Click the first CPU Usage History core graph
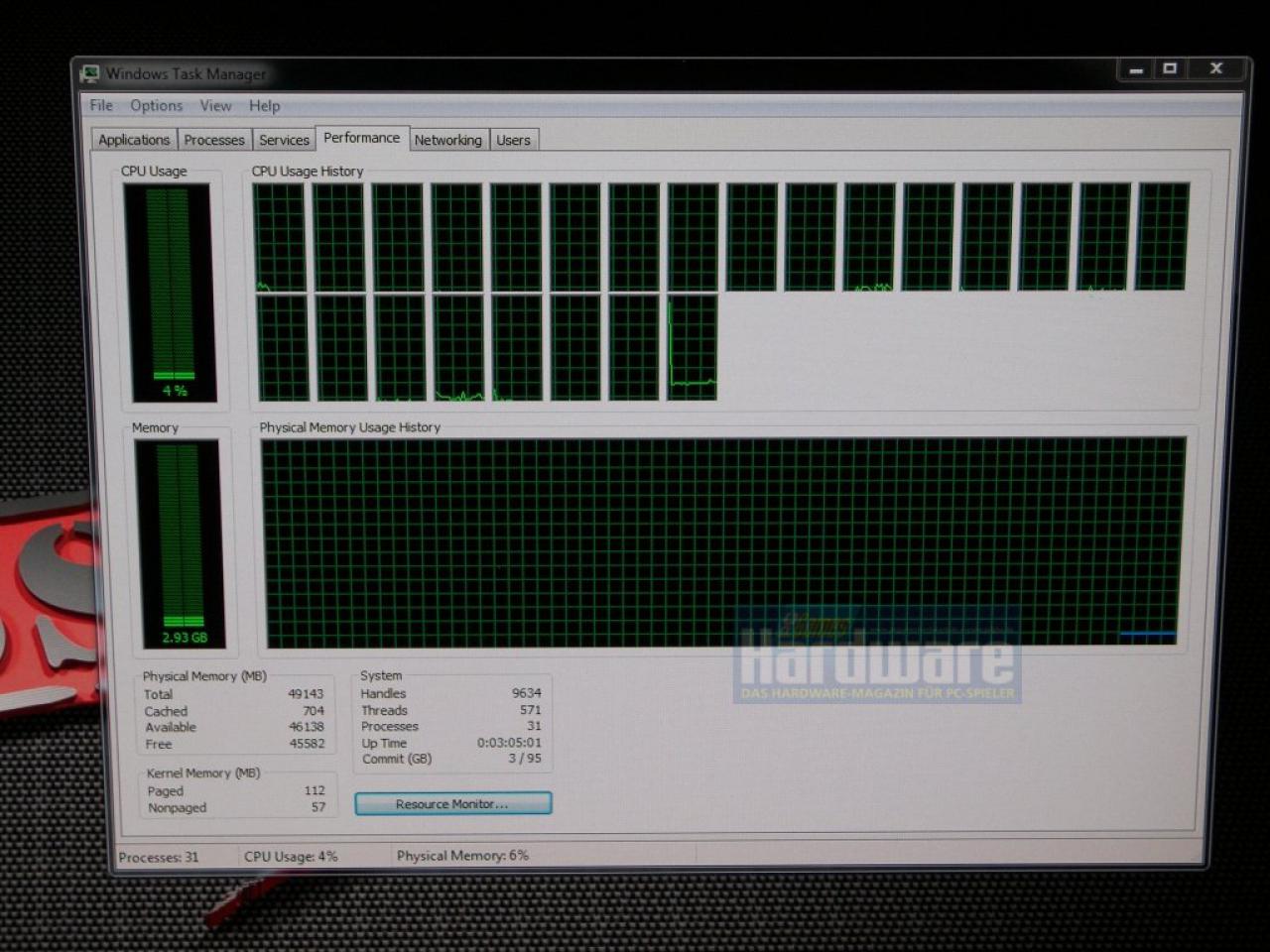Screen dimensions: 1270x952 click(x=279, y=237)
